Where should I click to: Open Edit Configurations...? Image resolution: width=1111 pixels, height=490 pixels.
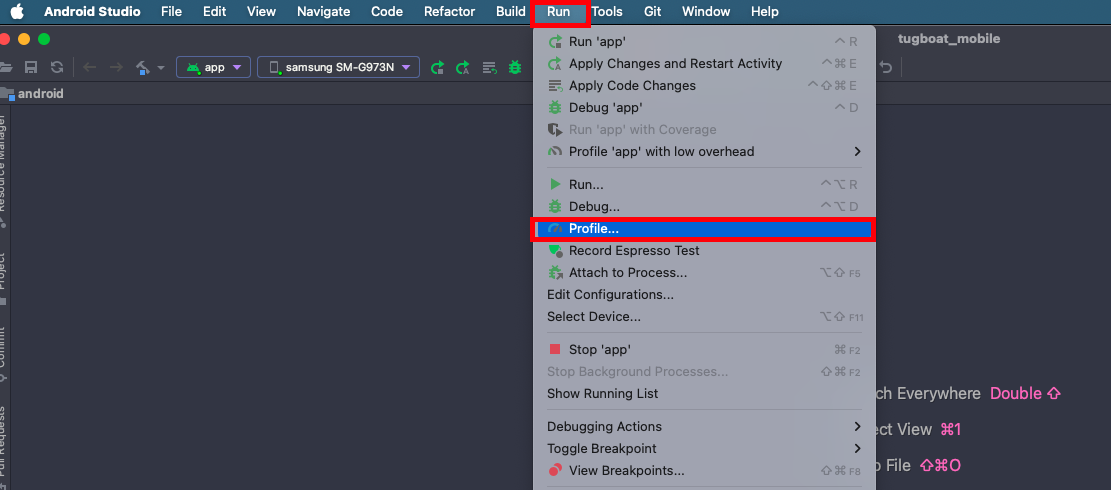704,294
